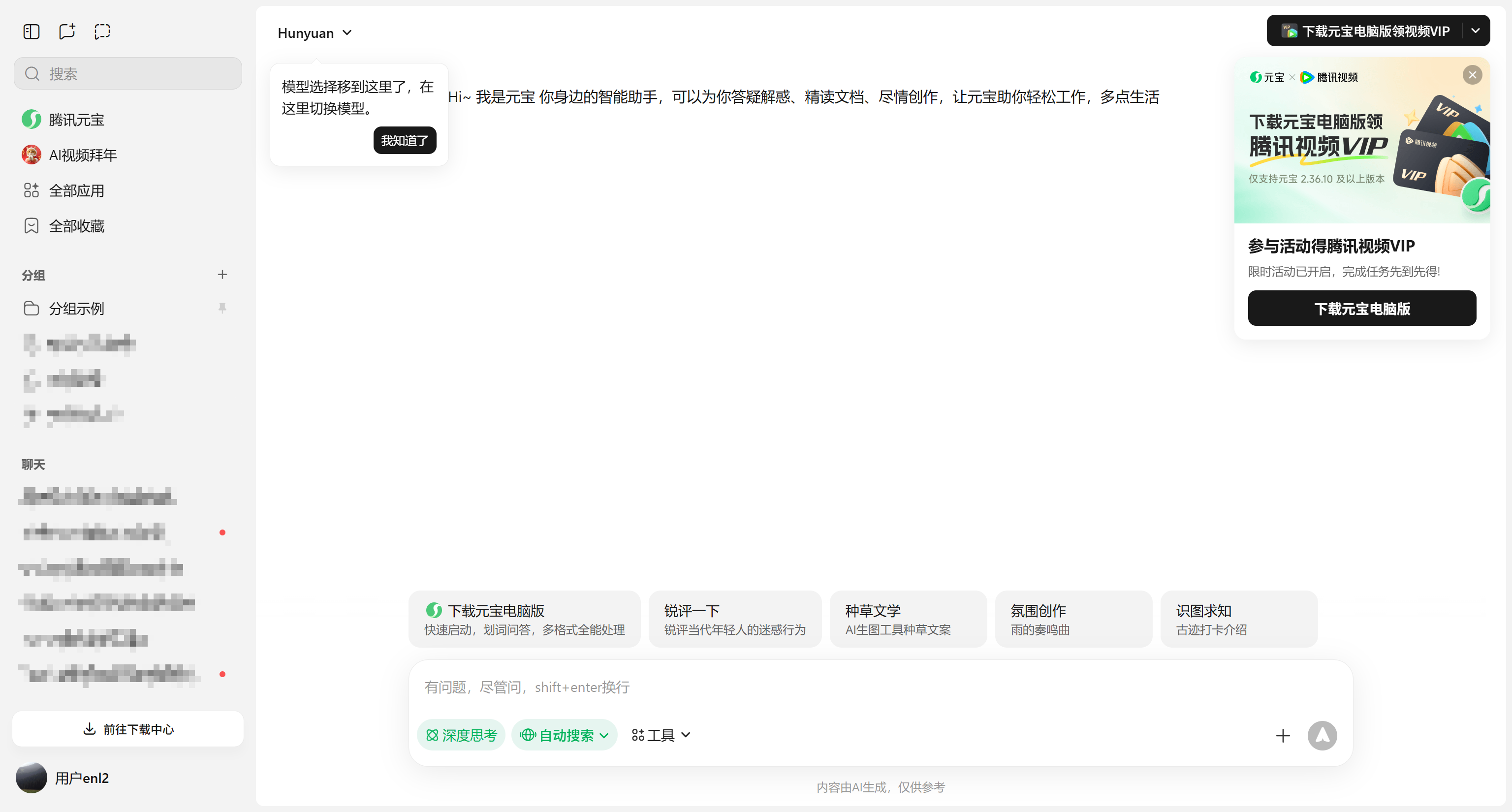
Task: Toggle 深度思考 deep thinking mode off
Action: (461, 735)
